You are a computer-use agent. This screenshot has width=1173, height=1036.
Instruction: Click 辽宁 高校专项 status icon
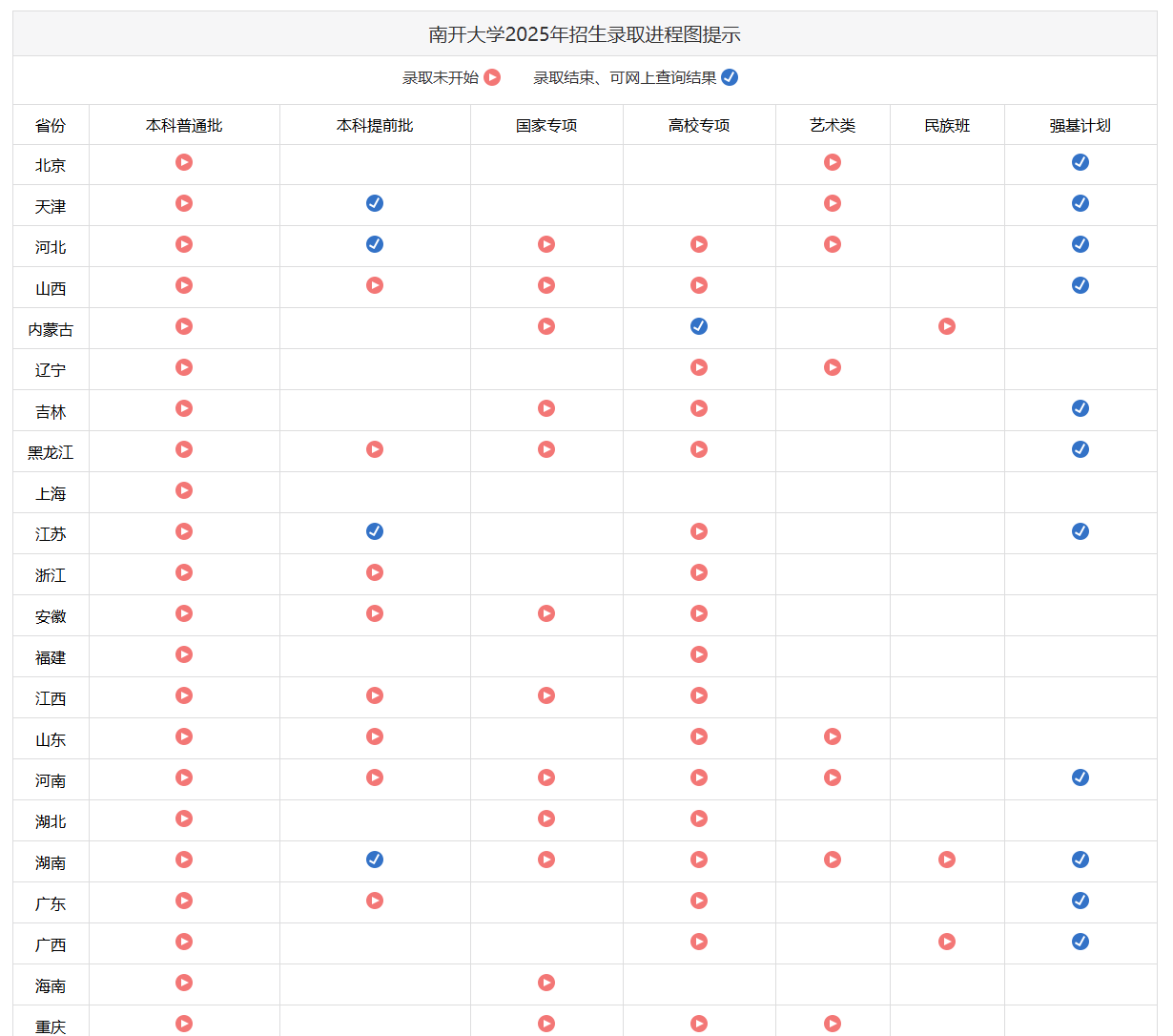pyautogui.click(x=699, y=367)
